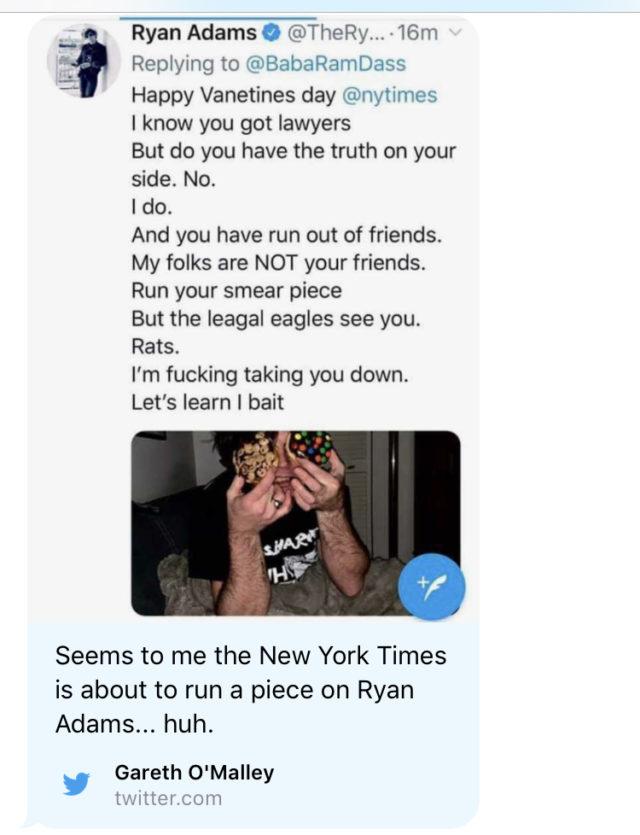Tap the "Run your smear piece" line
The height and width of the screenshot is (835, 640).
click(236, 292)
